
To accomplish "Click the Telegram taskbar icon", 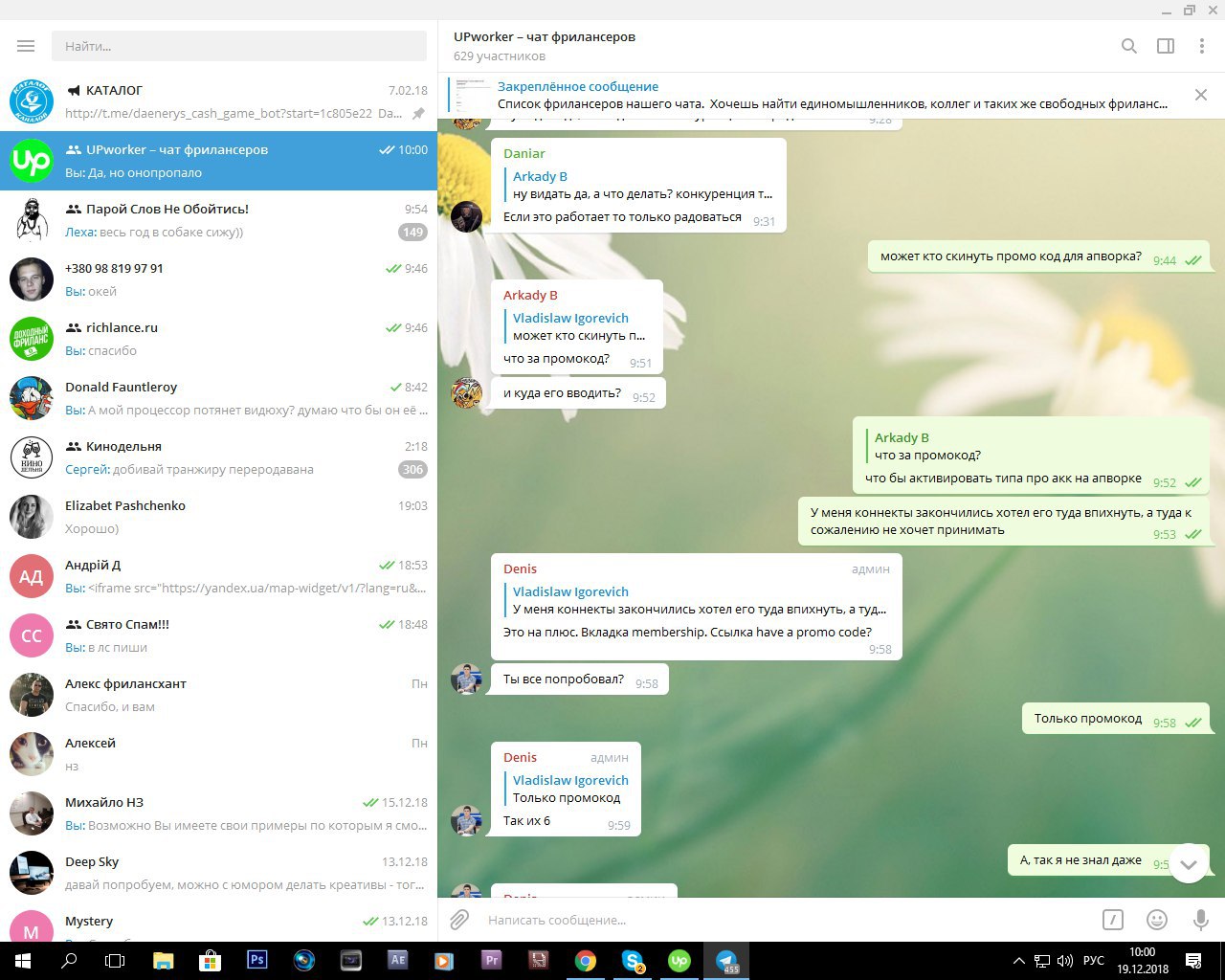I will pos(726,961).
